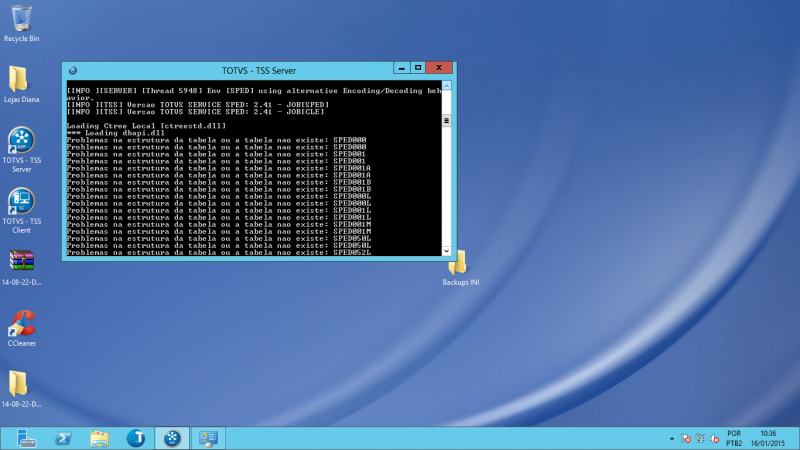
Task: Click the TSS Server window title icon
Action: pos(72,70)
